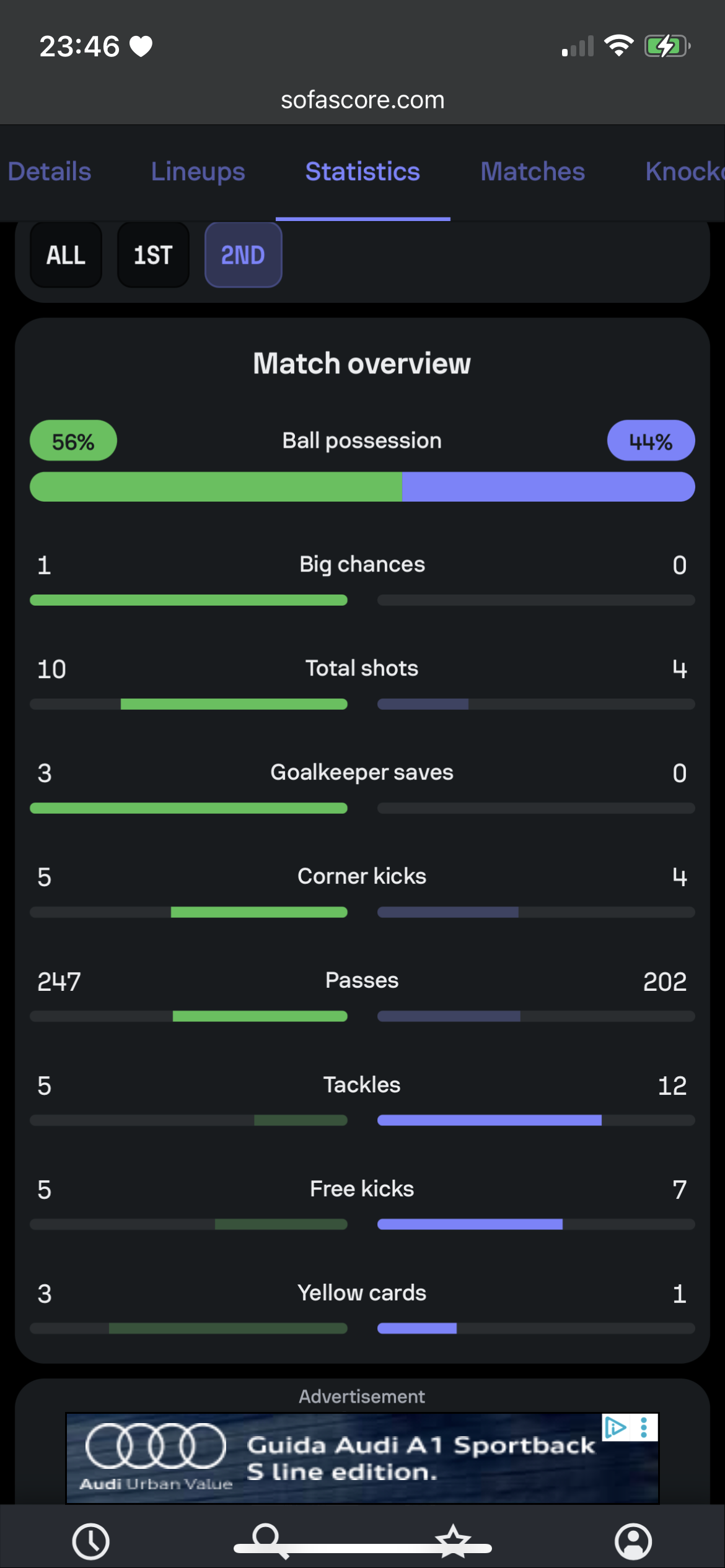Tap the sofascore.com address bar

pyautogui.click(x=362, y=100)
